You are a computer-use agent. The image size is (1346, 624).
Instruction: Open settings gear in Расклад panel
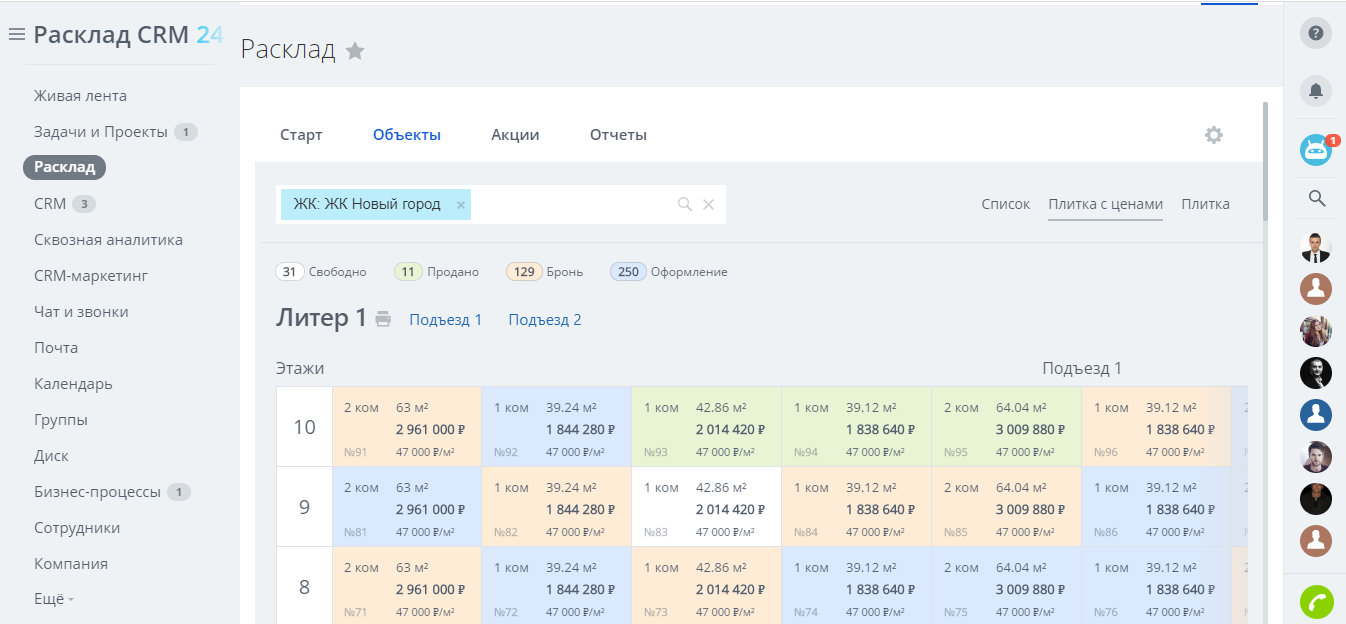pos(1214,135)
